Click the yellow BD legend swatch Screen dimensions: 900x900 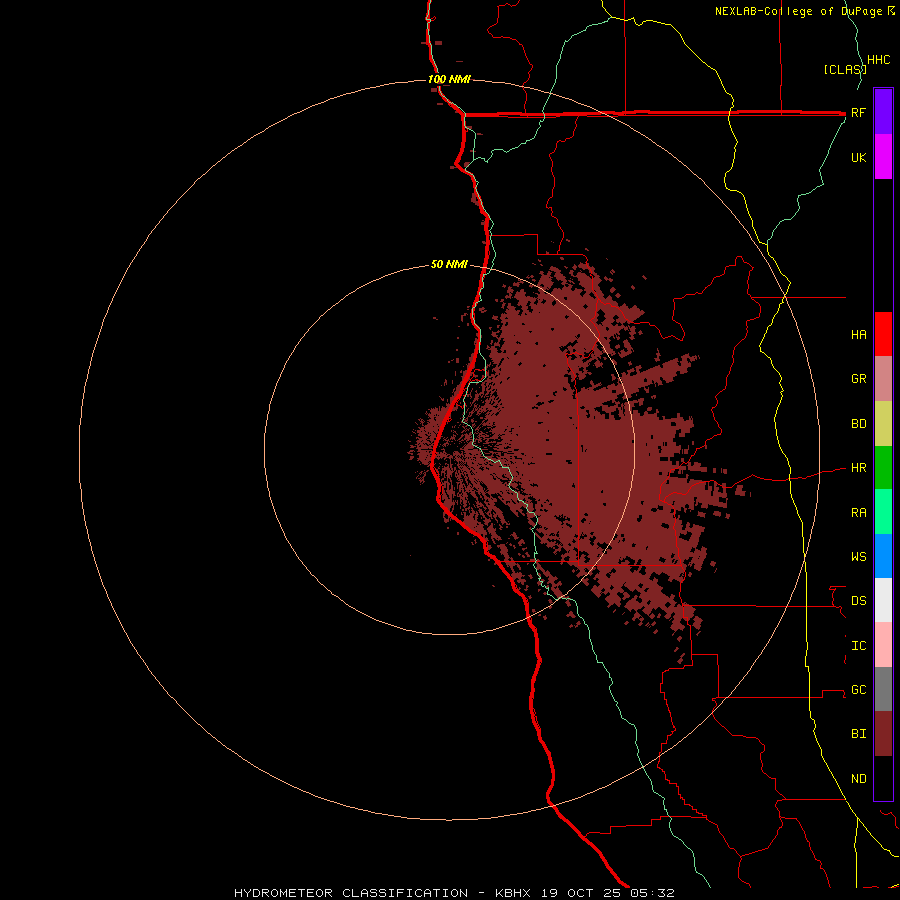883,424
